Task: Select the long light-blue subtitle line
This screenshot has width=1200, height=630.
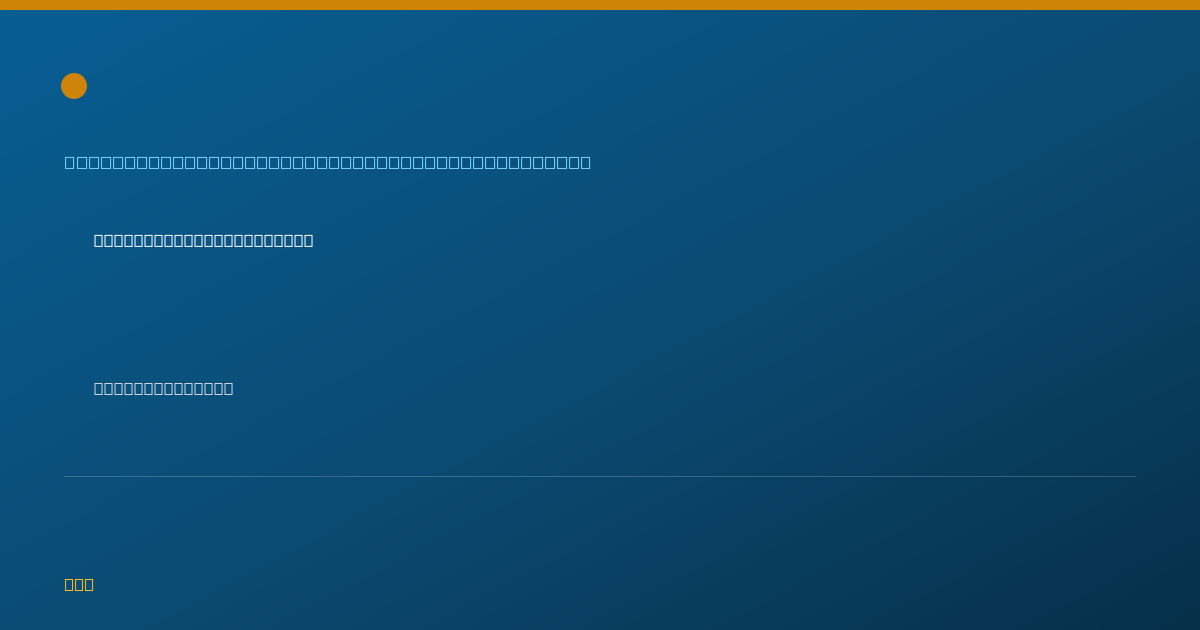Action: click(x=328, y=162)
